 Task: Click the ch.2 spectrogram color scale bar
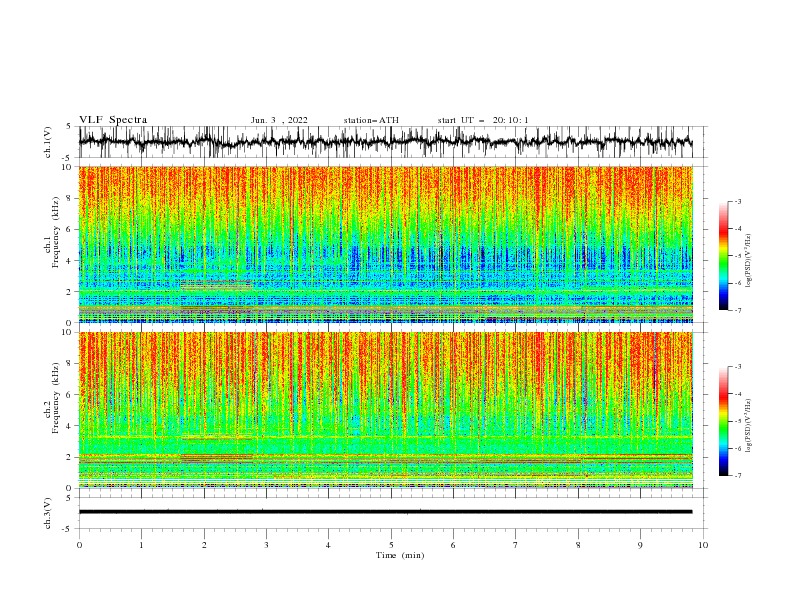[724, 421]
